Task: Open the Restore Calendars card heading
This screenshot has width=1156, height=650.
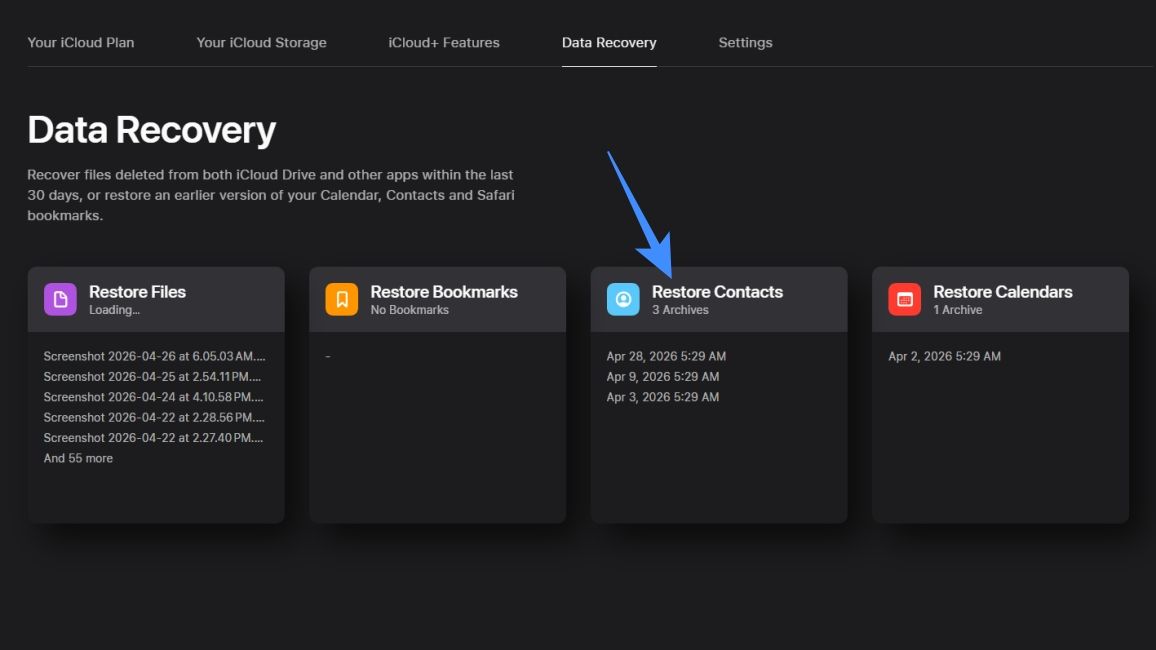Action: 1003,292
